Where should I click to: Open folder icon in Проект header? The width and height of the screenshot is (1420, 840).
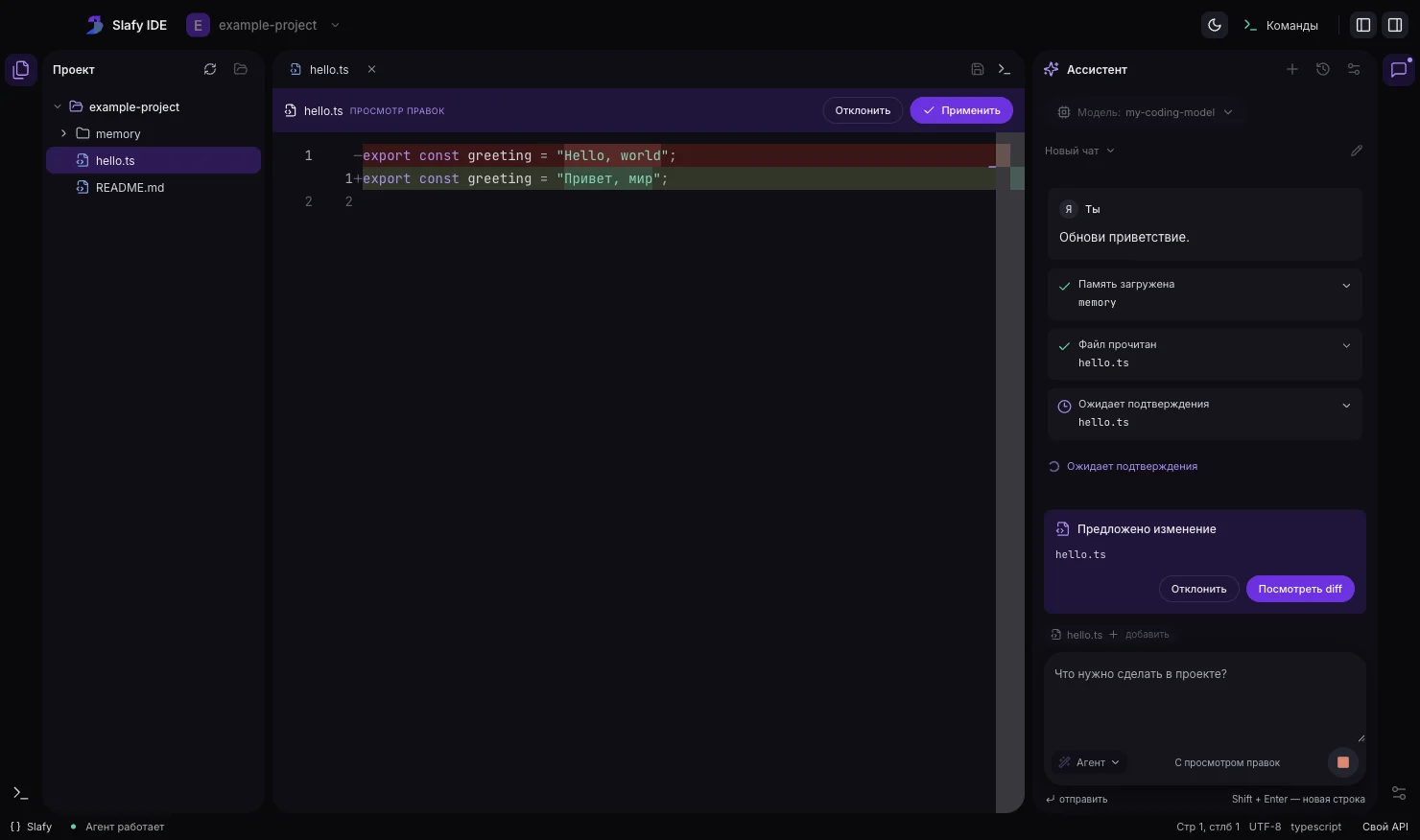241,69
